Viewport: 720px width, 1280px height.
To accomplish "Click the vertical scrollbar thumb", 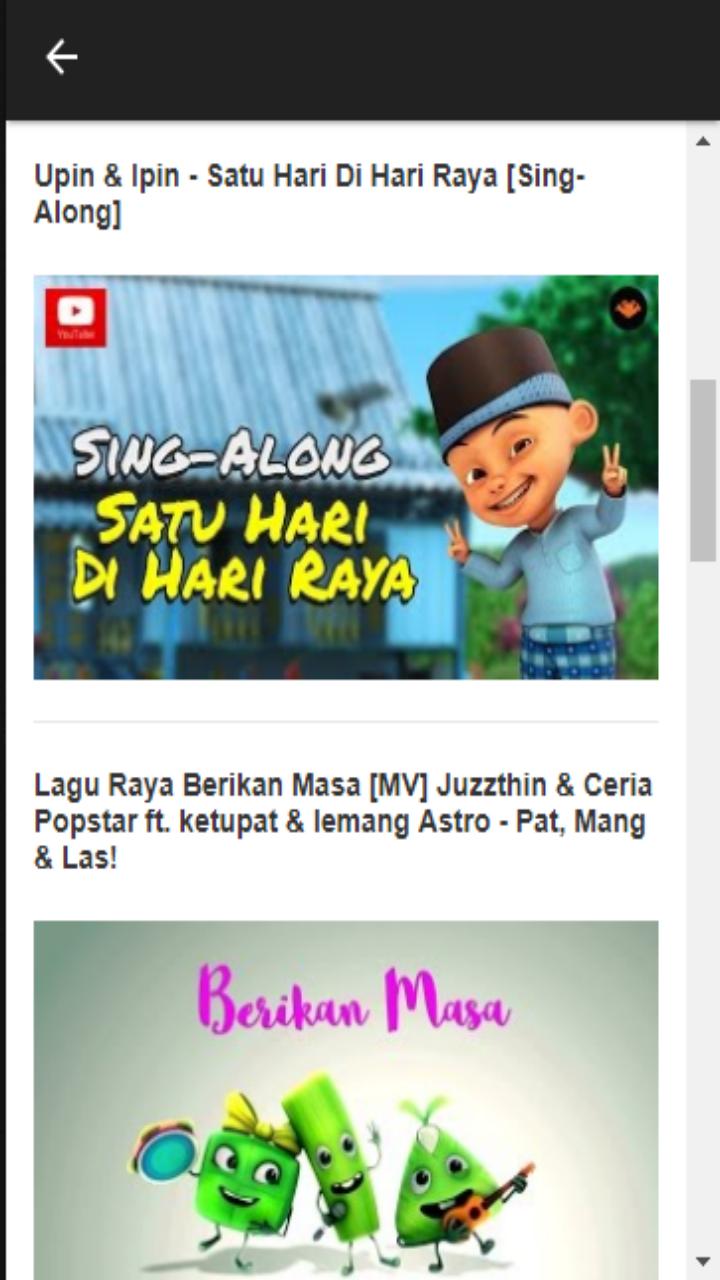I will [703, 470].
